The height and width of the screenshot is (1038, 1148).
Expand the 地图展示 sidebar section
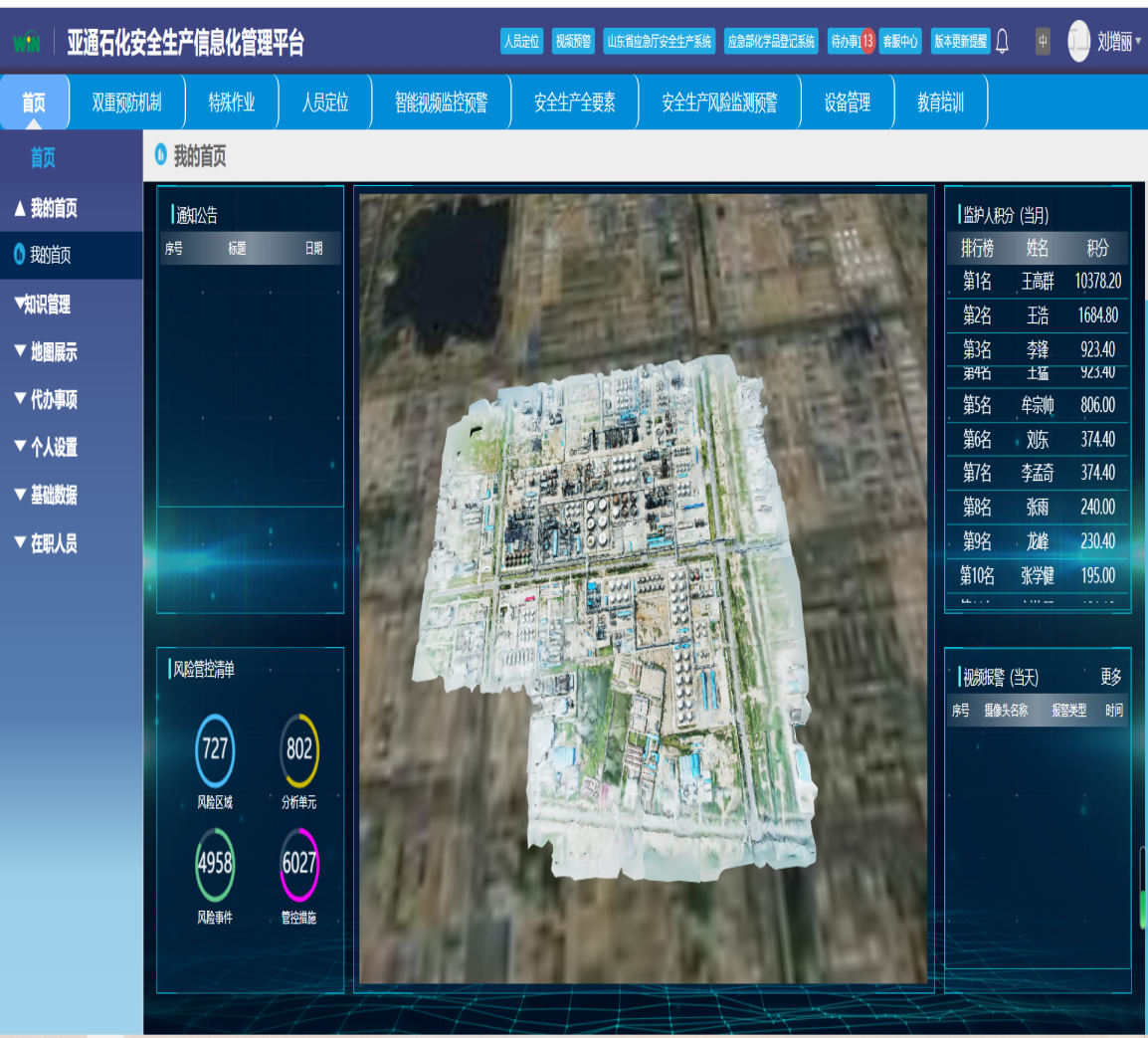click(46, 352)
